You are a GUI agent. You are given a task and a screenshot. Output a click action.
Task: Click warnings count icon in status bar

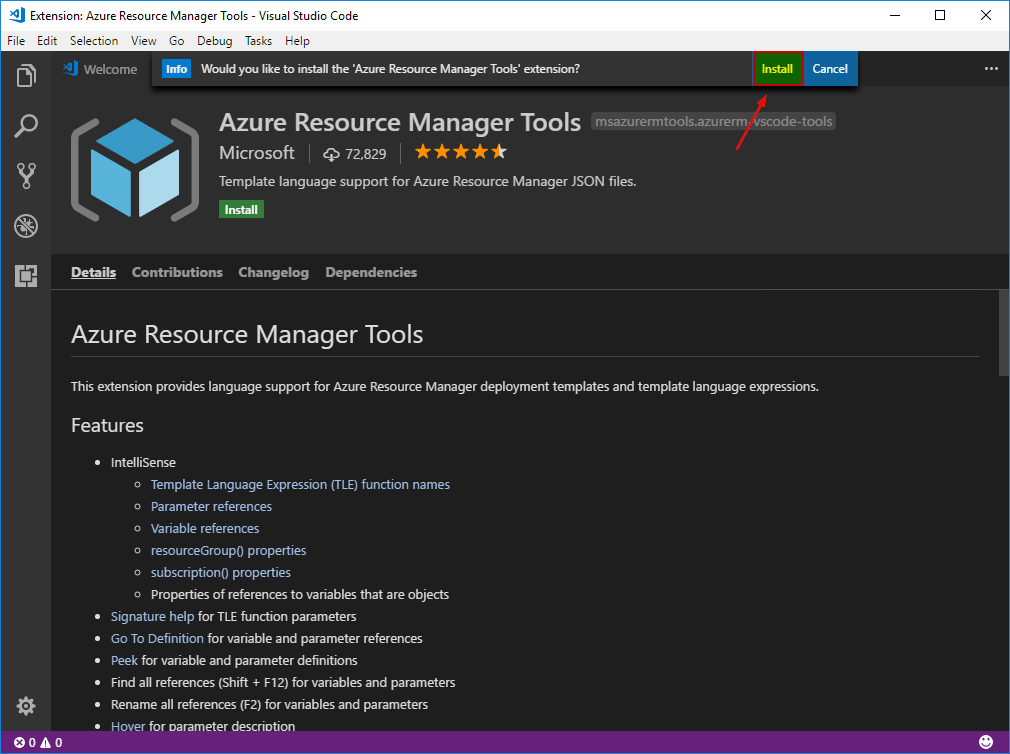46,742
